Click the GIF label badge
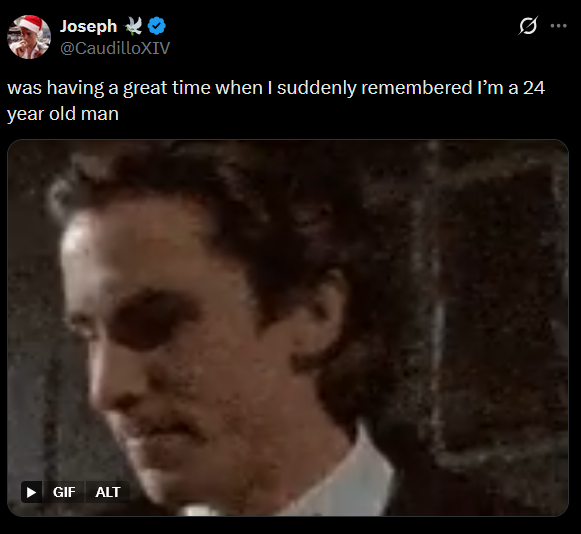581x534 pixels. 64,492
